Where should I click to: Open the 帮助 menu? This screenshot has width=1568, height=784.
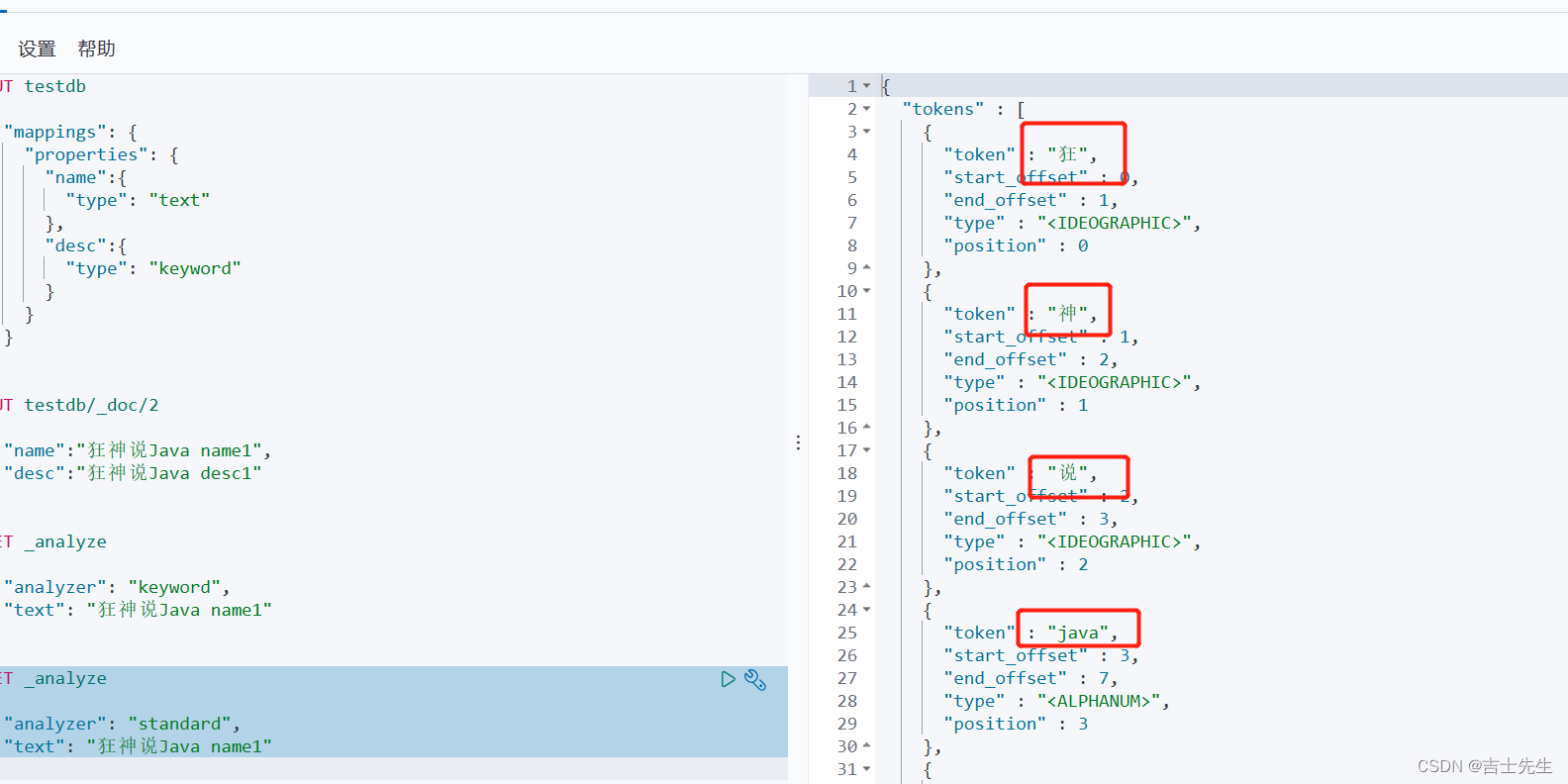pyautogui.click(x=97, y=49)
